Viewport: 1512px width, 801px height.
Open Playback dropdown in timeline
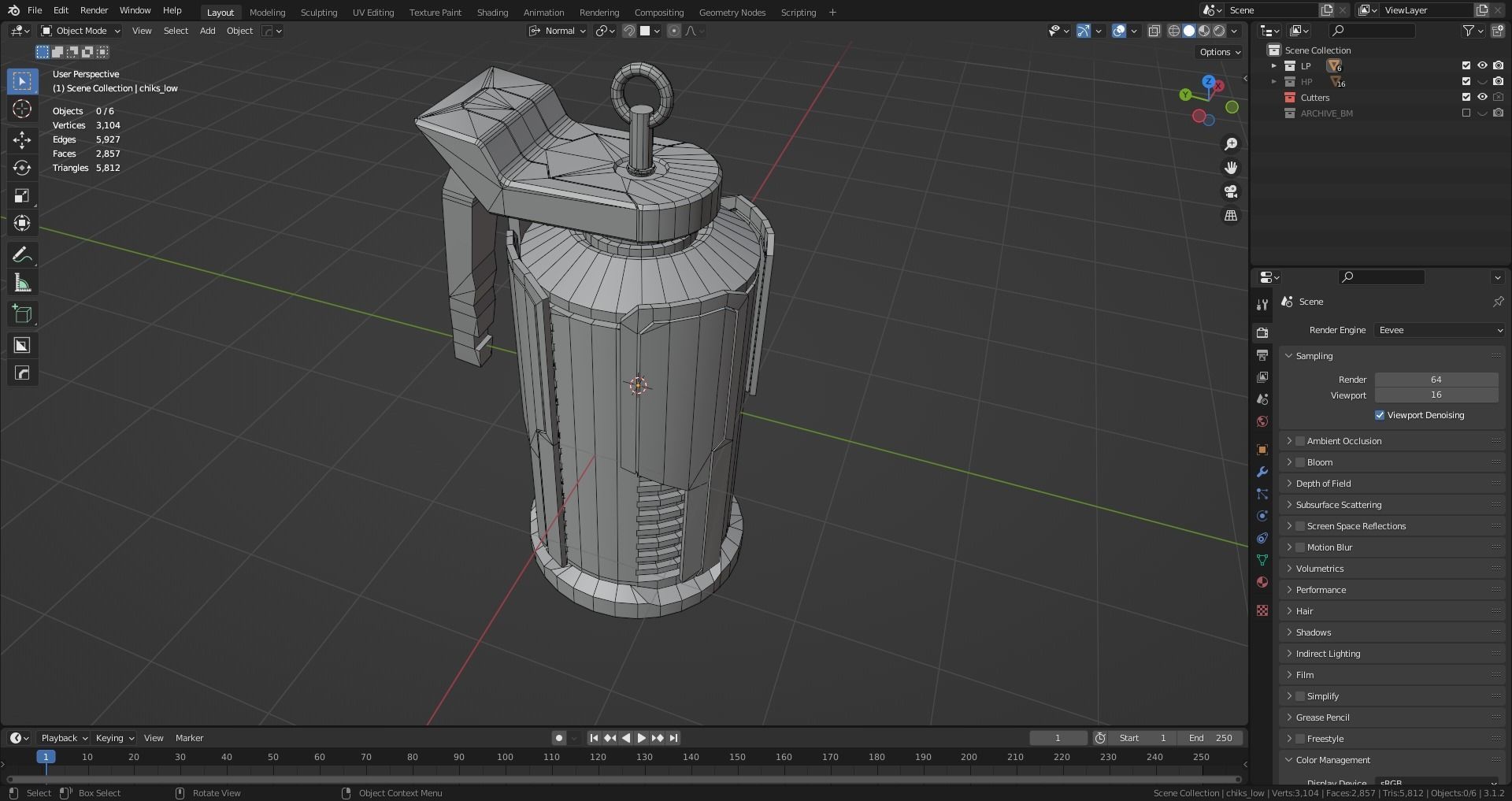click(x=64, y=738)
